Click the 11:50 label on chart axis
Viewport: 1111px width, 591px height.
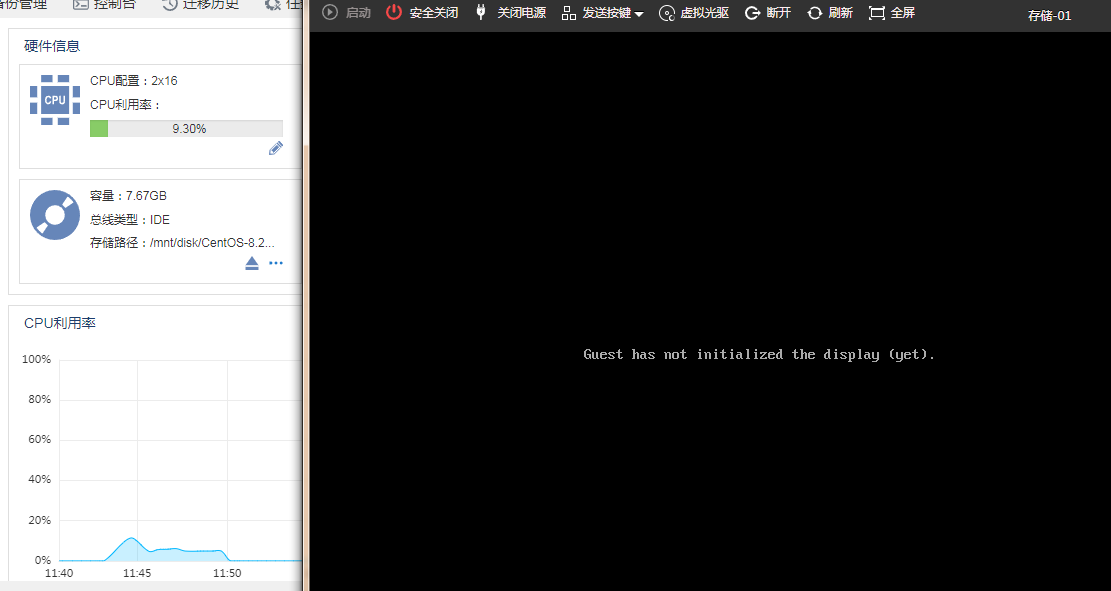coord(227,573)
